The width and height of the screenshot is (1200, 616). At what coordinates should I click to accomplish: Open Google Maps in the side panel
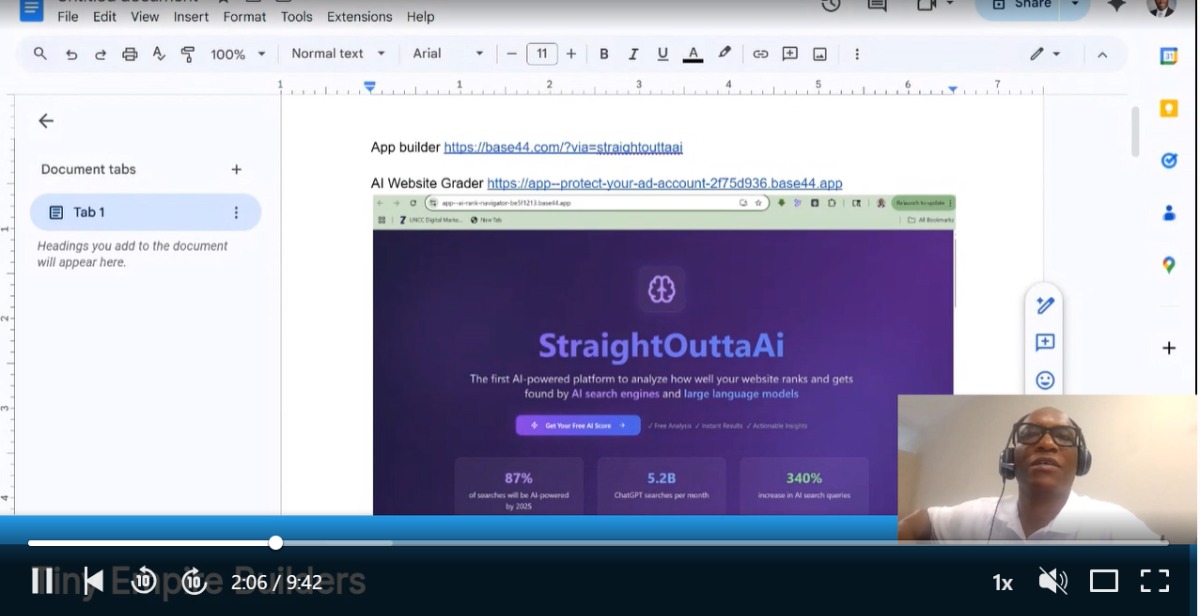pyautogui.click(x=1168, y=265)
